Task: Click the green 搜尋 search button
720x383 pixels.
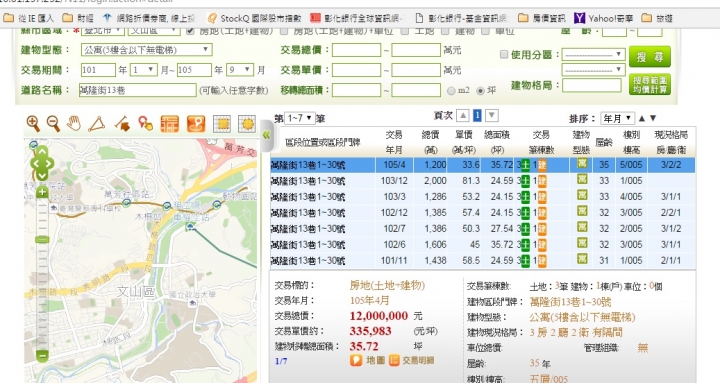Action: coord(650,57)
